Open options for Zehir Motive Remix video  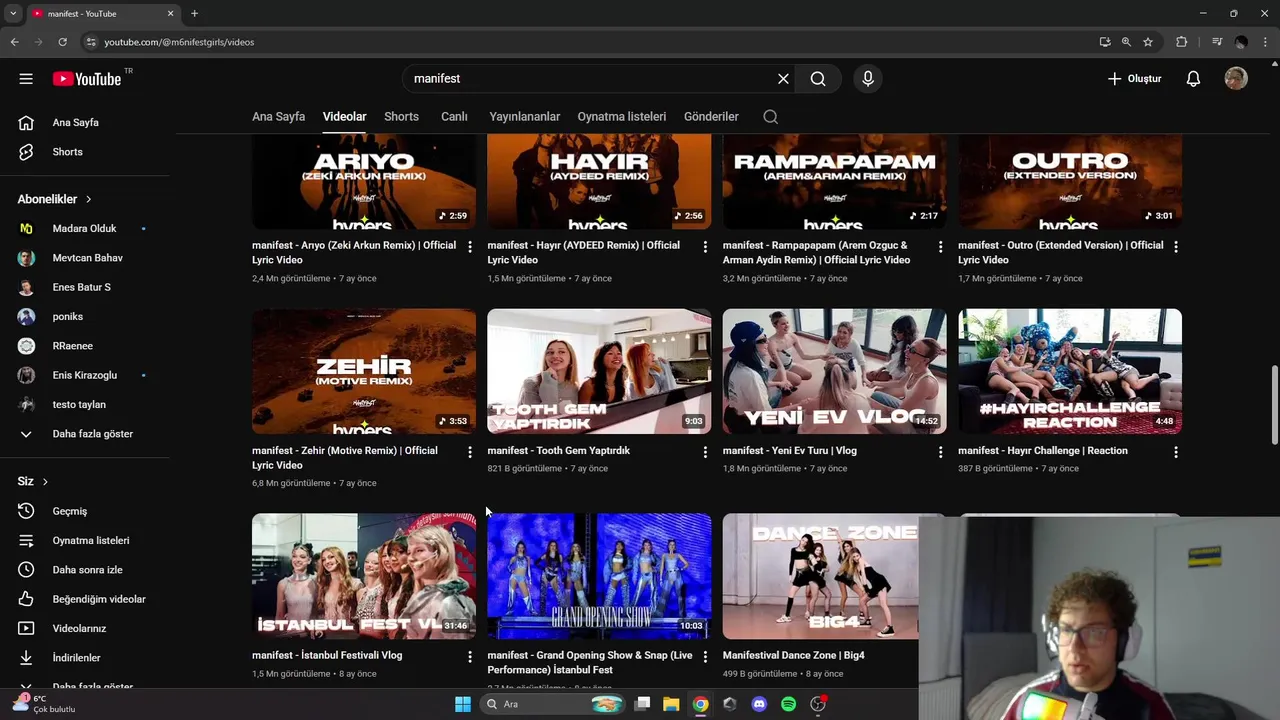470,452
